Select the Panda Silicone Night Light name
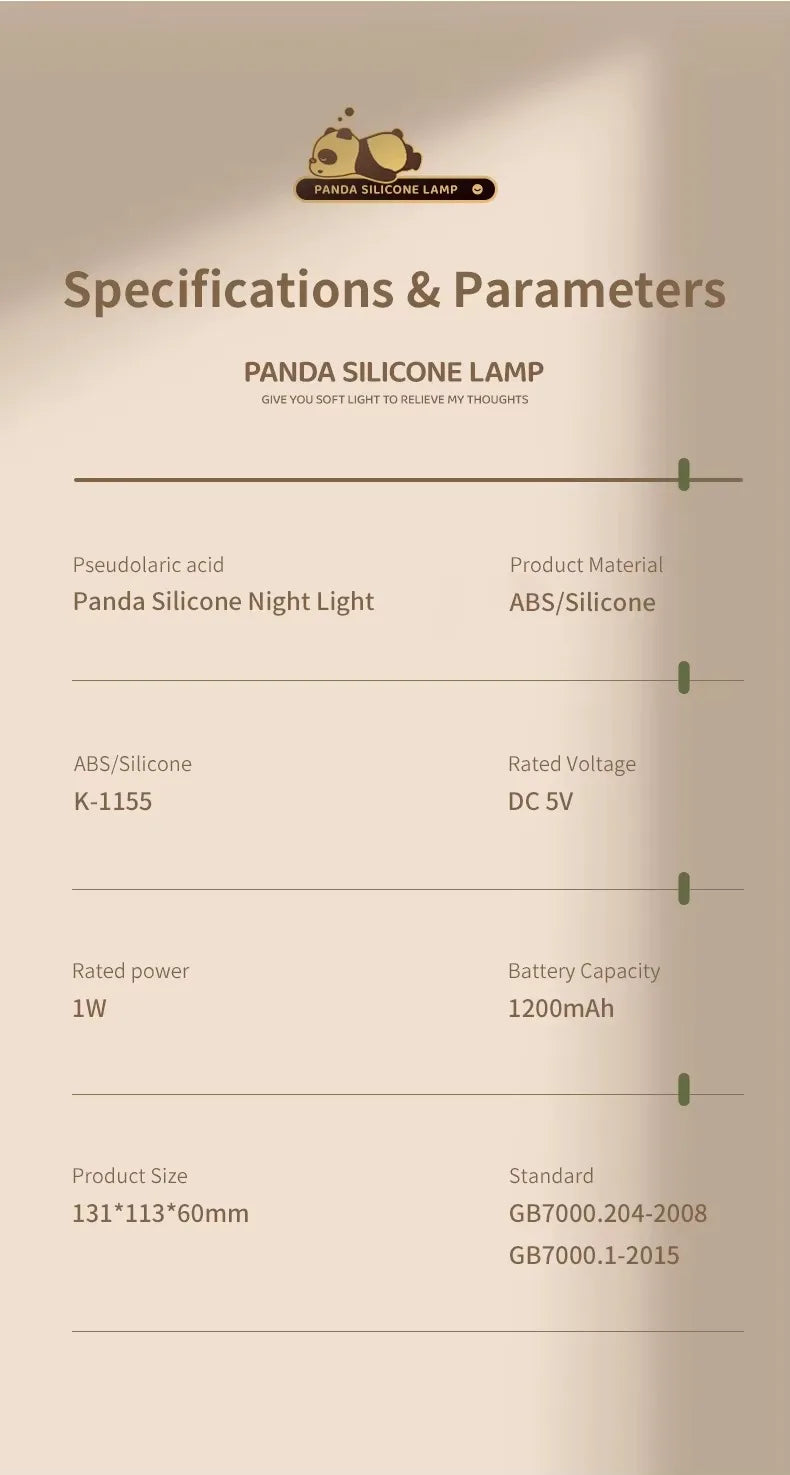790x1475 pixels. (223, 602)
